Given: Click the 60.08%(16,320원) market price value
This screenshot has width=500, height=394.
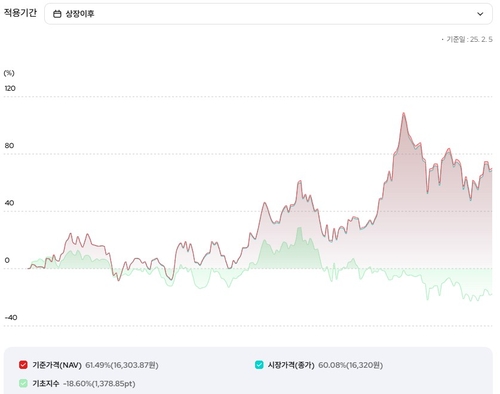Looking at the screenshot, I should click(x=350, y=365).
